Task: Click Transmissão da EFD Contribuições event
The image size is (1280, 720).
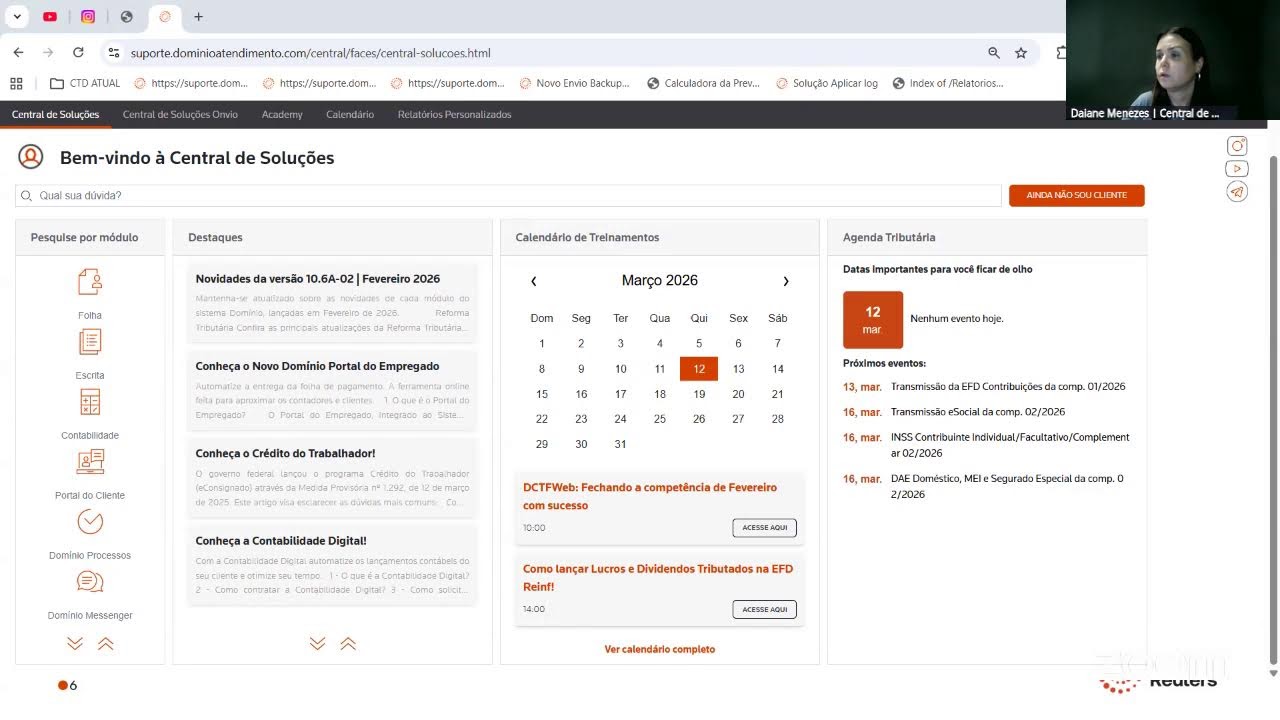Action: 1008,387
